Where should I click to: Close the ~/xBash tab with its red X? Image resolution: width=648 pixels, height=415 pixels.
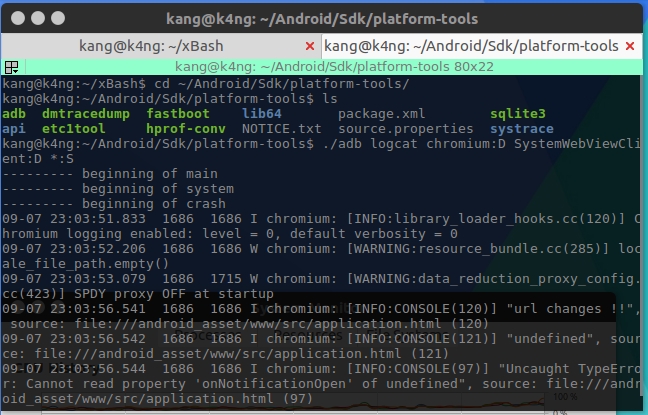click(x=310, y=46)
